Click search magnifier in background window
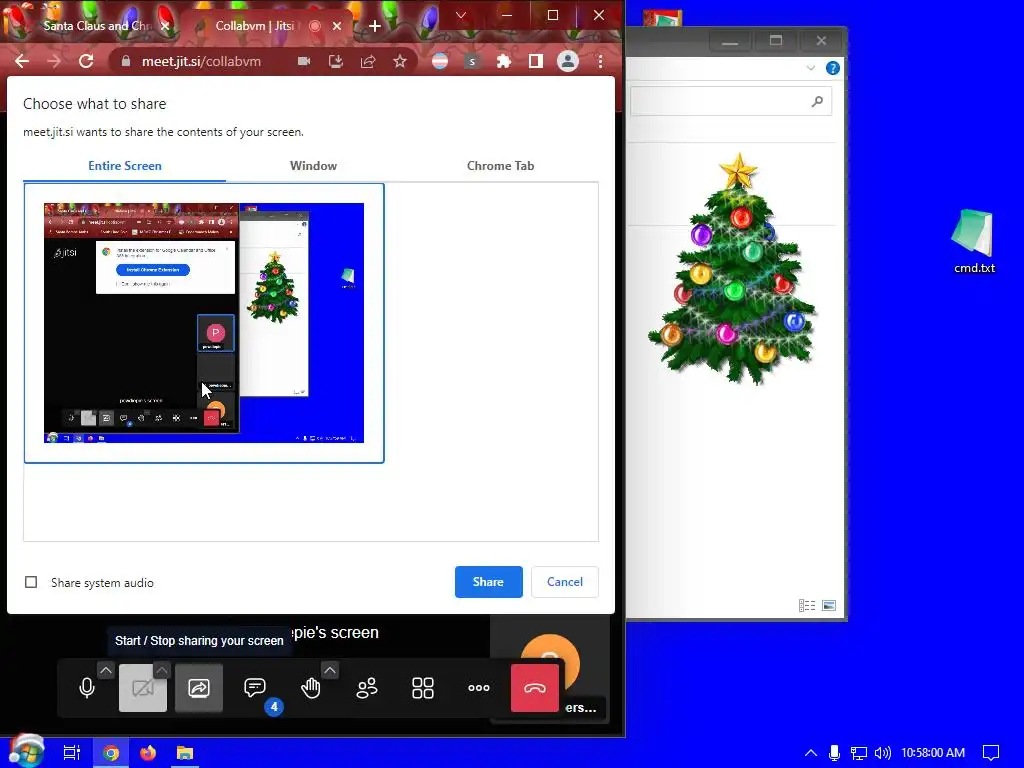The height and width of the screenshot is (768, 1024). (x=817, y=101)
